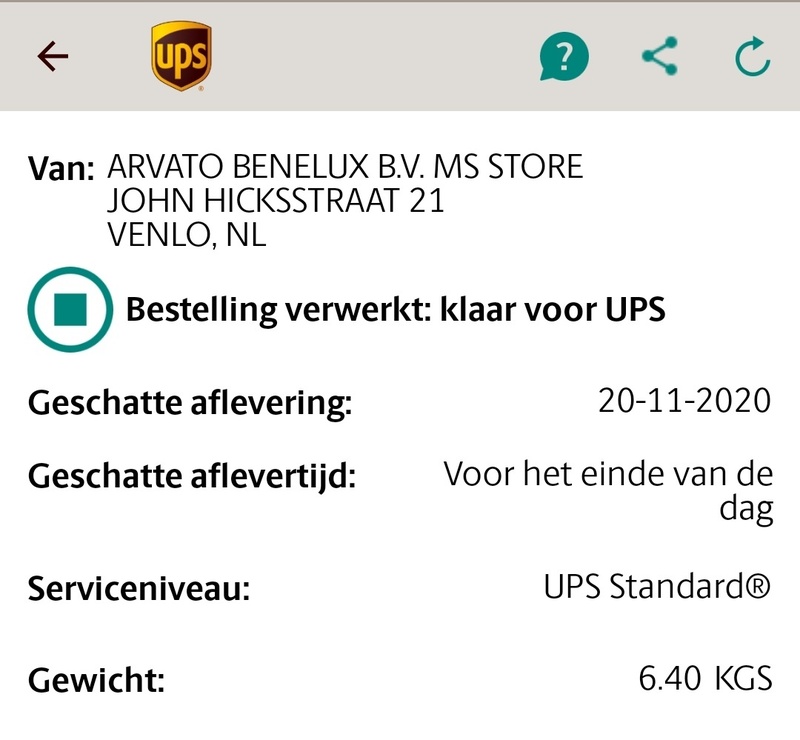Image resolution: width=800 pixels, height=740 pixels.
Task: Tap the 'Geschatte aflevertijd:' label
Action: tap(193, 476)
